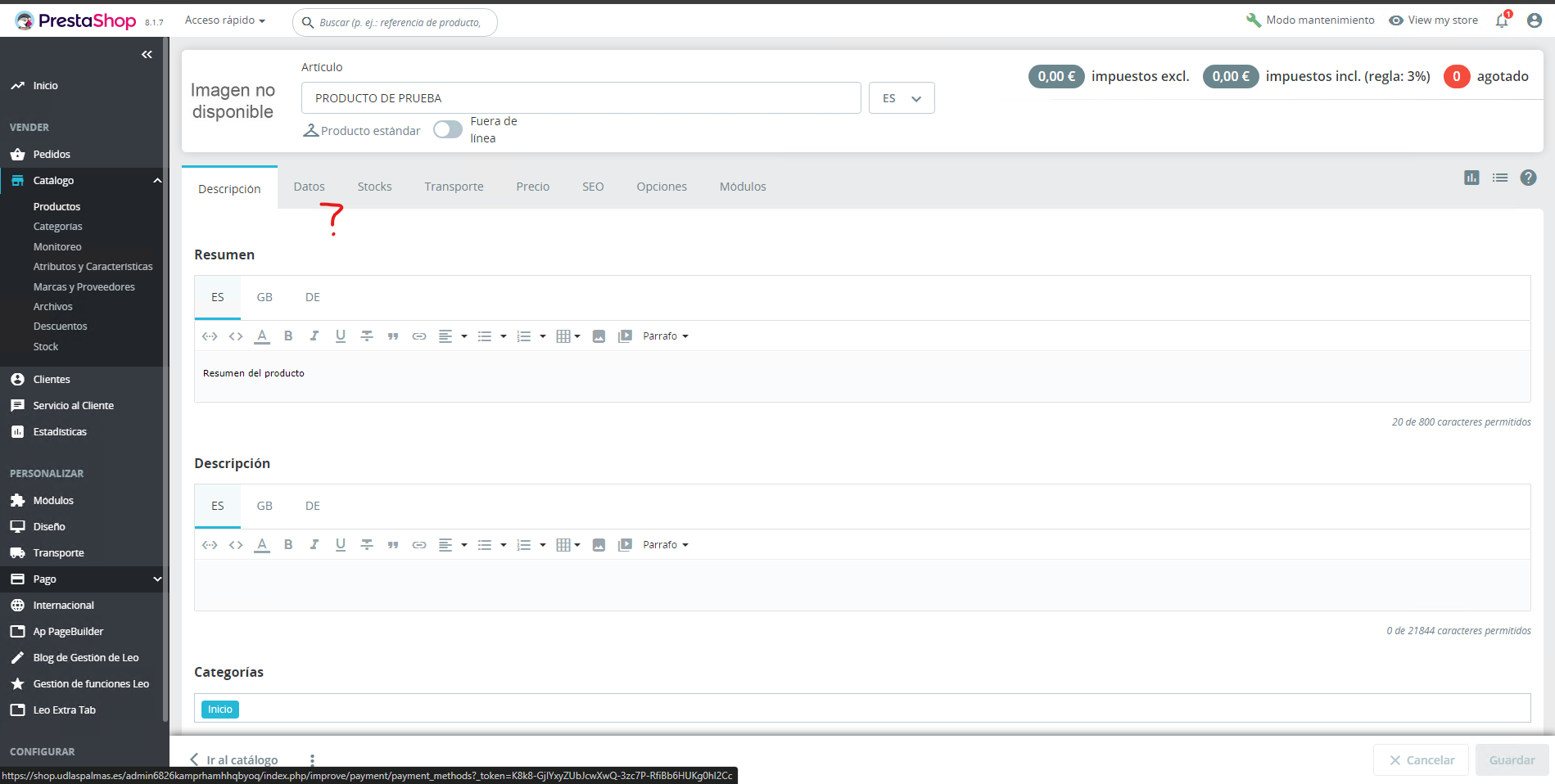Switch to the Datos tab

(310, 187)
